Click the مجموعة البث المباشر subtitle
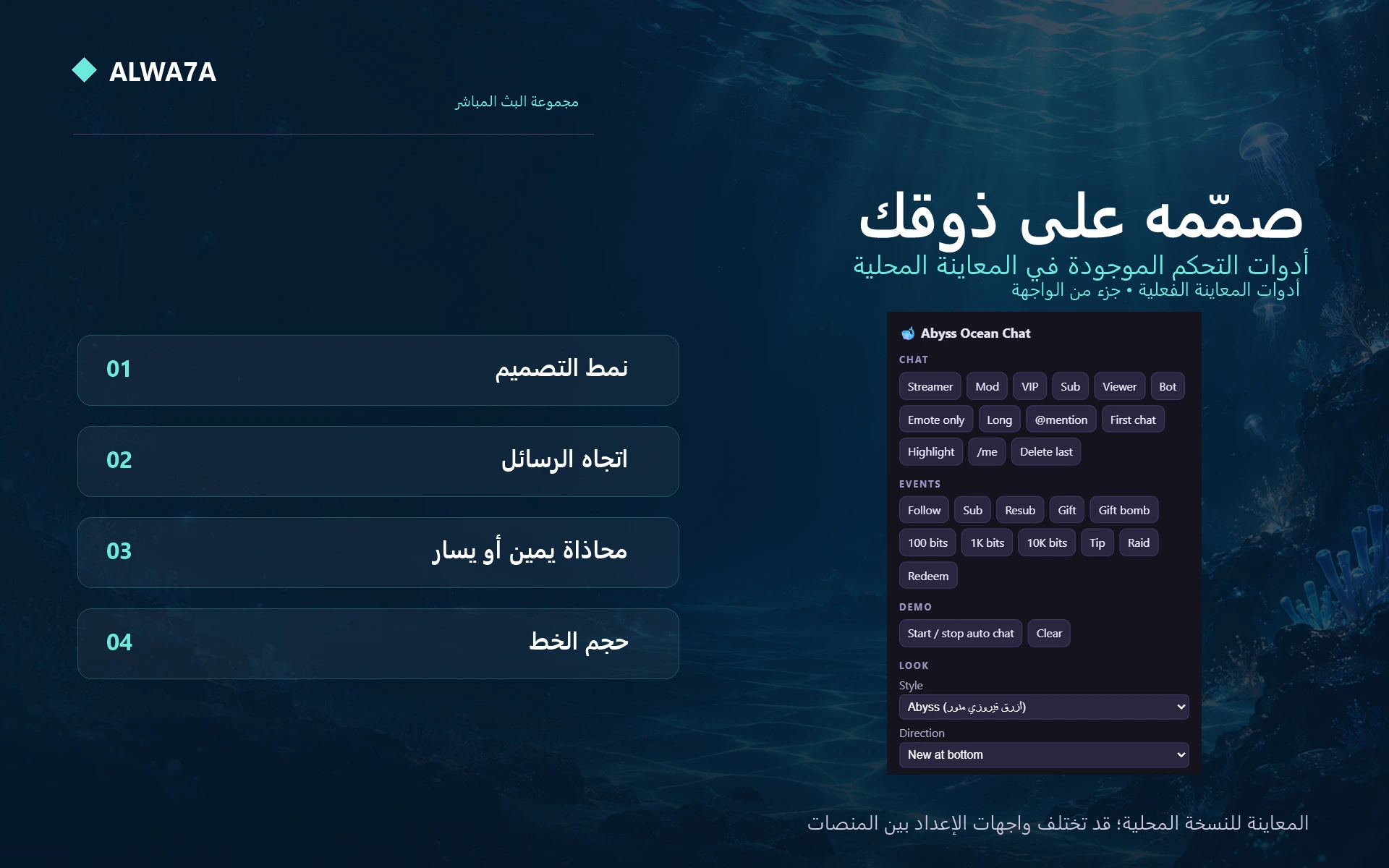This screenshot has height=868, width=1389. pos(517,102)
